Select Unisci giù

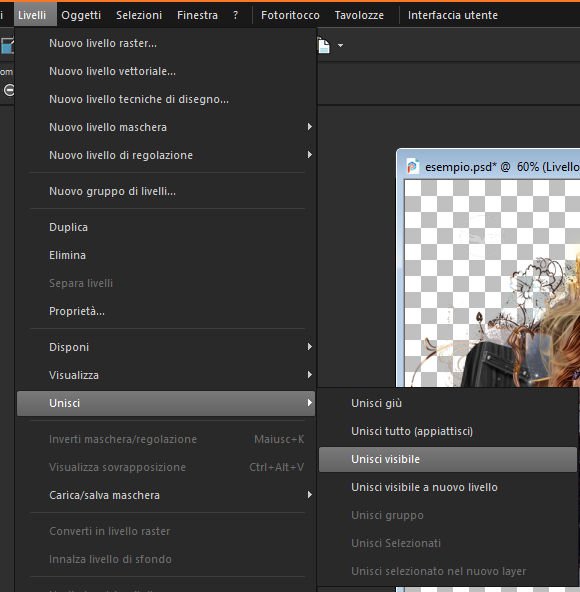448,403
